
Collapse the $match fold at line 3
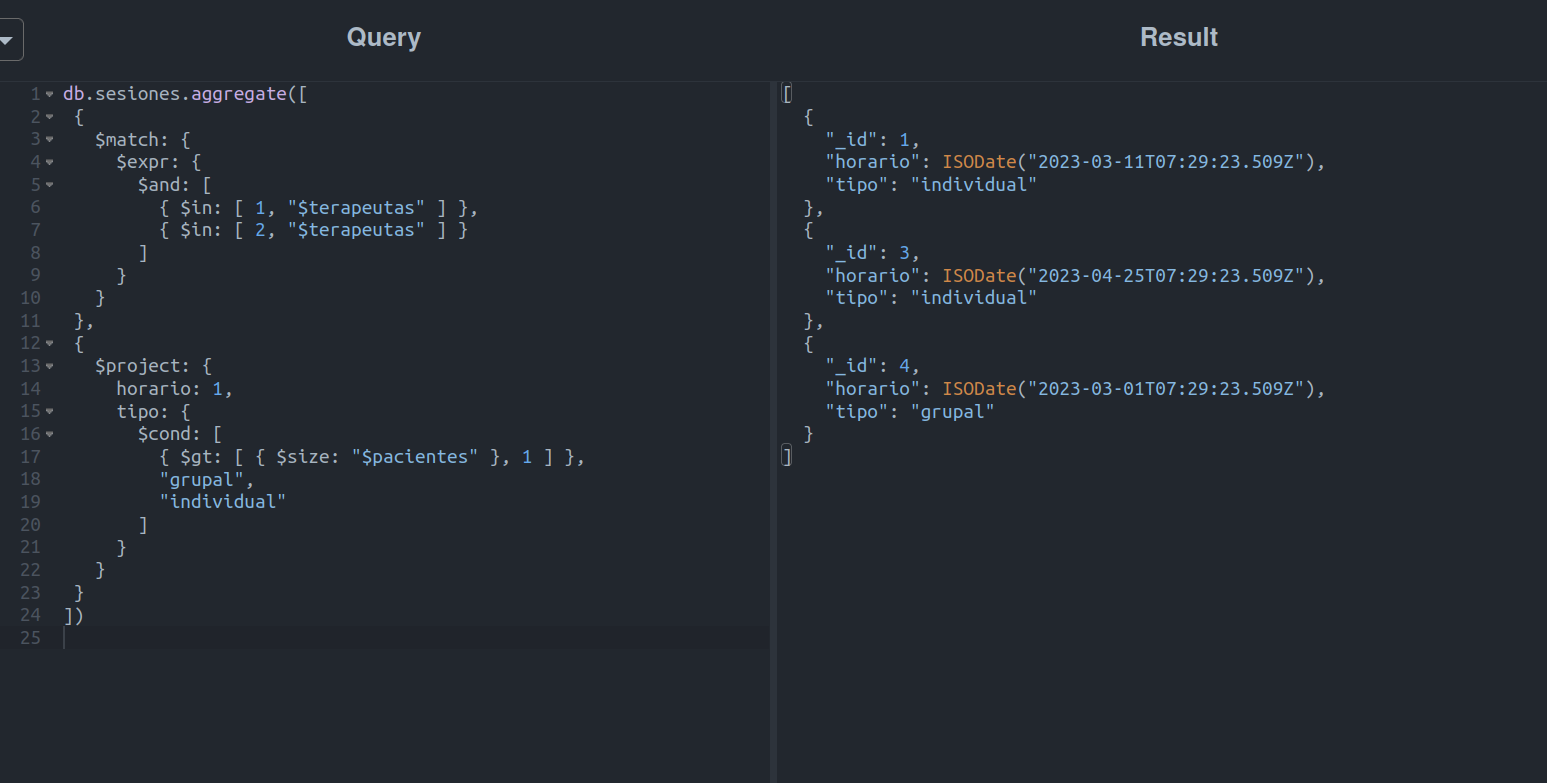pyautogui.click(x=49, y=139)
